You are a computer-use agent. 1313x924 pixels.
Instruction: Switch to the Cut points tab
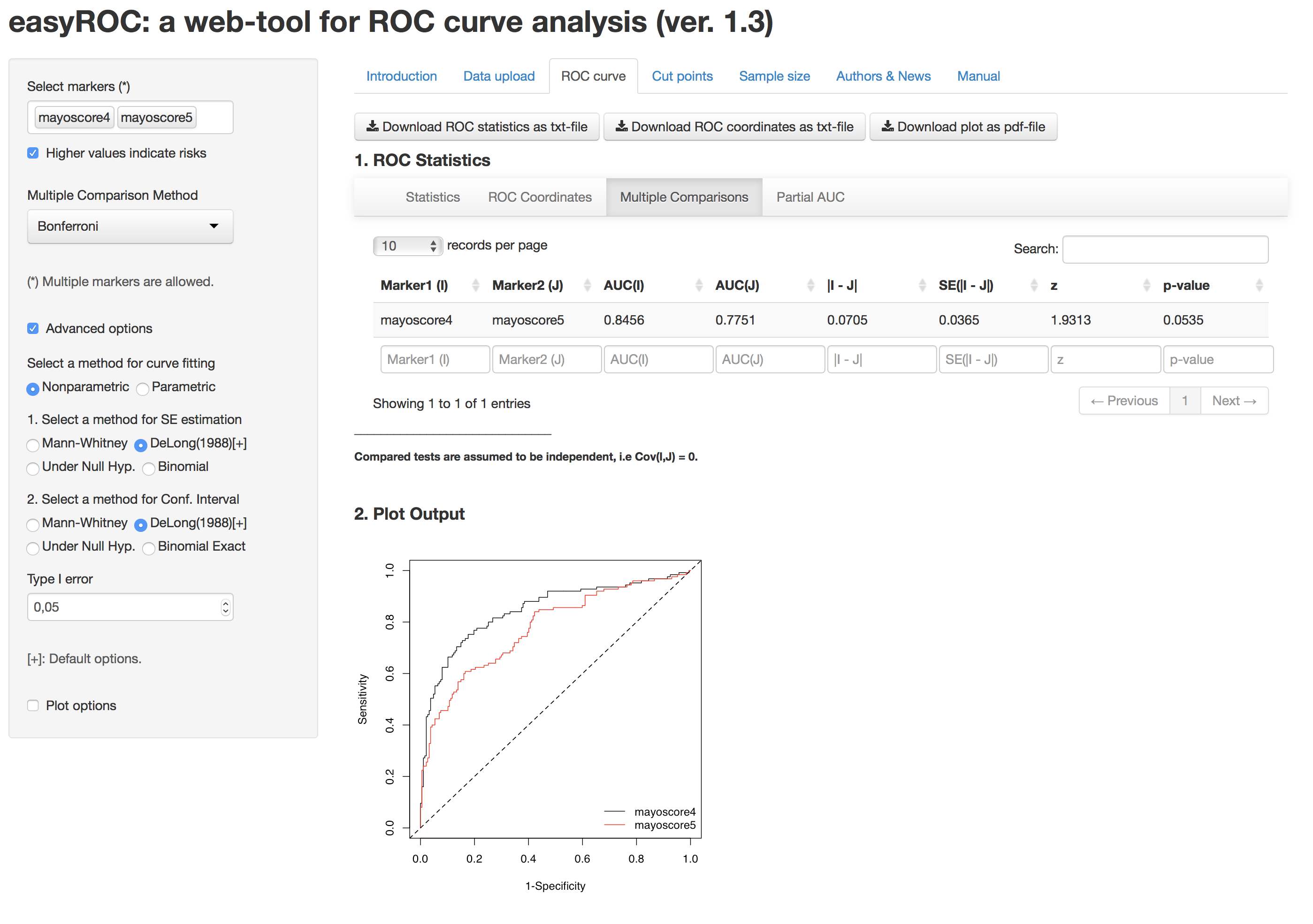point(682,76)
